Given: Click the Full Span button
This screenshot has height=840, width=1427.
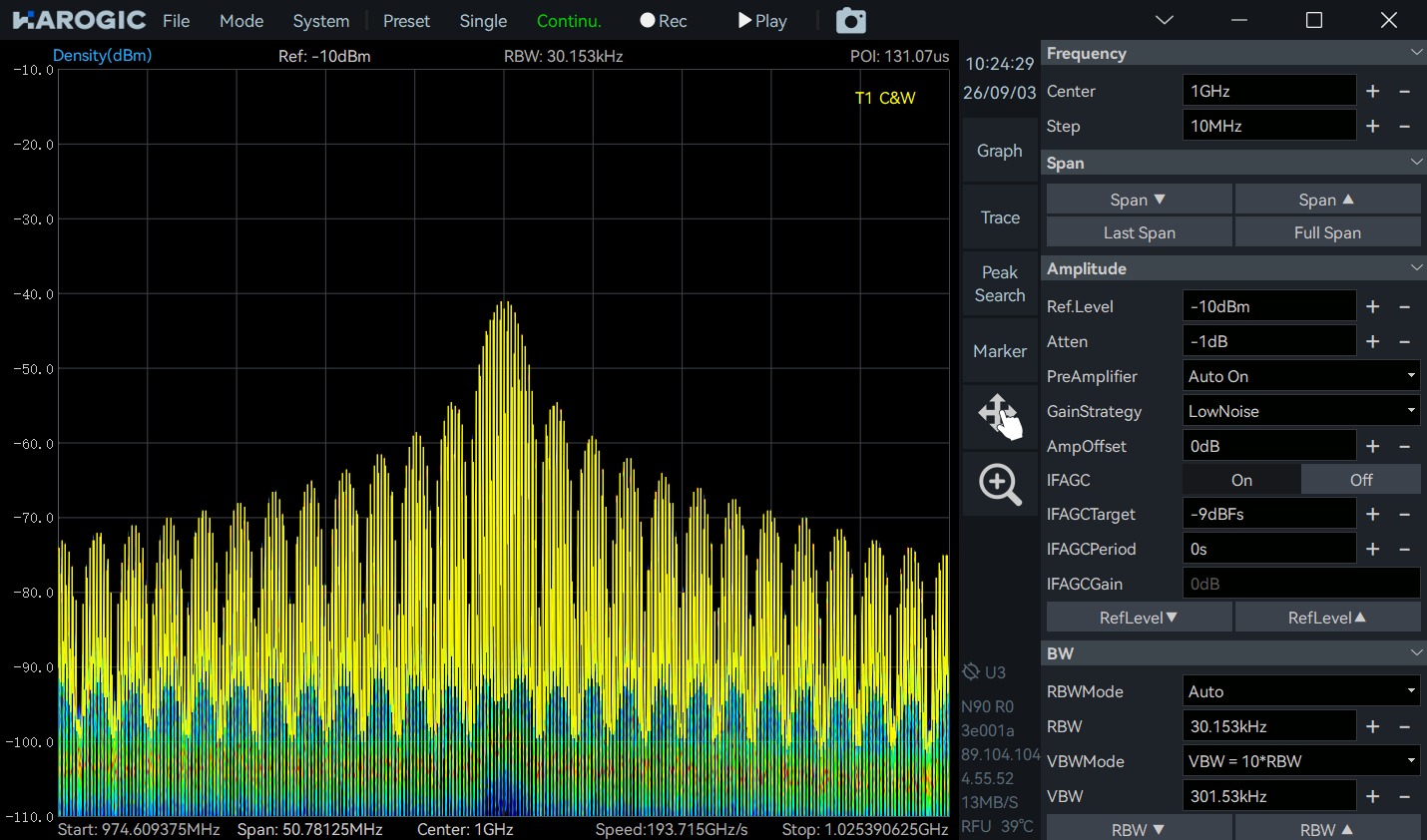Looking at the screenshot, I should [x=1327, y=232].
